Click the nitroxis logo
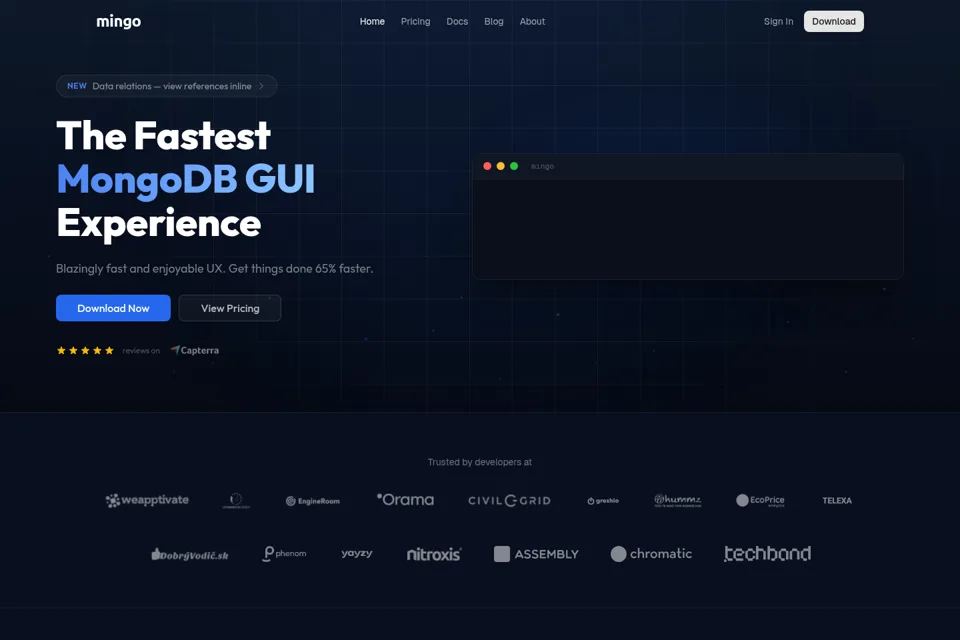 tap(434, 554)
